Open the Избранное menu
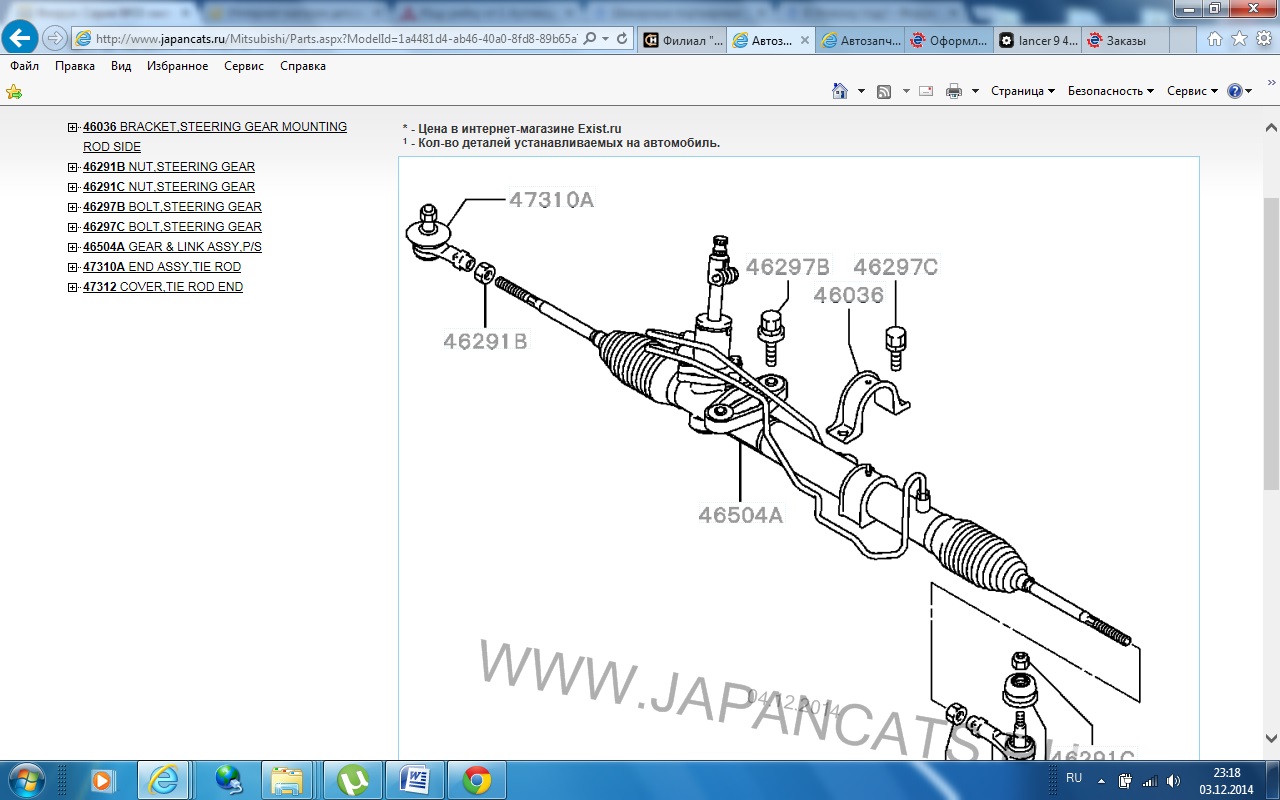 (x=177, y=66)
